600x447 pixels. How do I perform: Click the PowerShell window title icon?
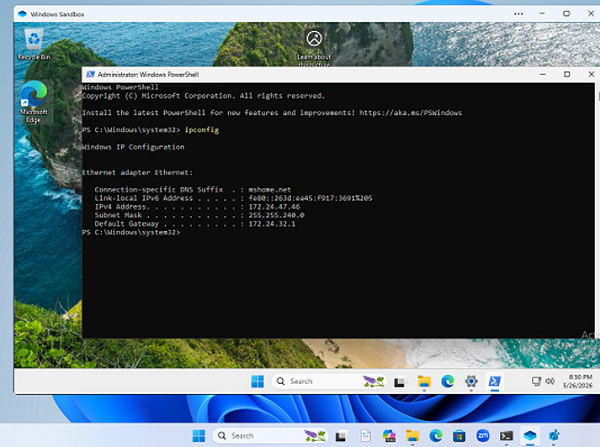click(x=90, y=74)
